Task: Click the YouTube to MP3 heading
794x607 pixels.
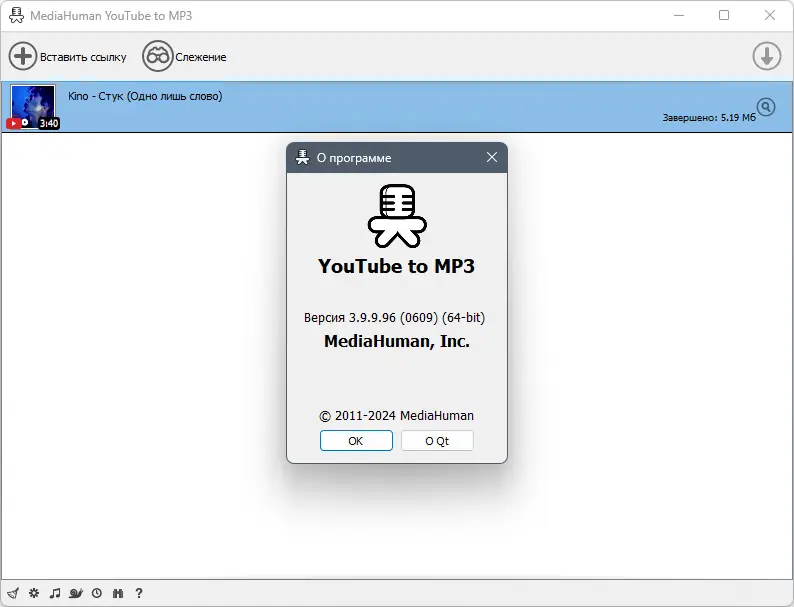Action: pyautogui.click(x=396, y=266)
